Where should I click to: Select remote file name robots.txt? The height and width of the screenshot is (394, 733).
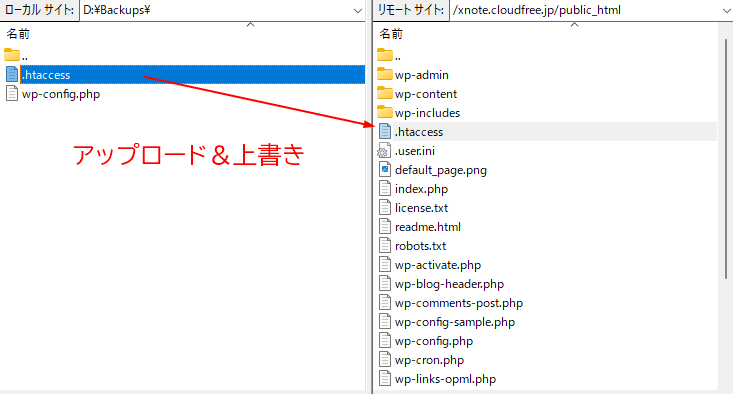[x=420, y=246]
